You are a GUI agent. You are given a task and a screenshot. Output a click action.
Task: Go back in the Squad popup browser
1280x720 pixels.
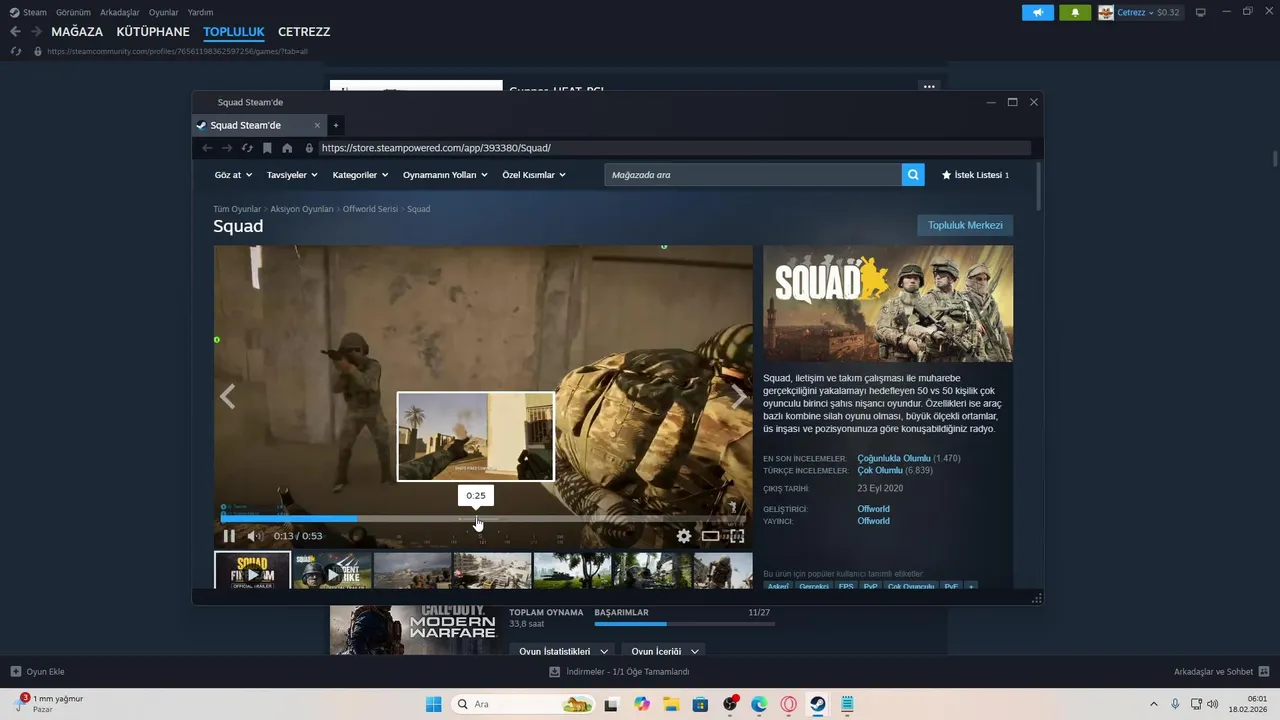(207, 148)
